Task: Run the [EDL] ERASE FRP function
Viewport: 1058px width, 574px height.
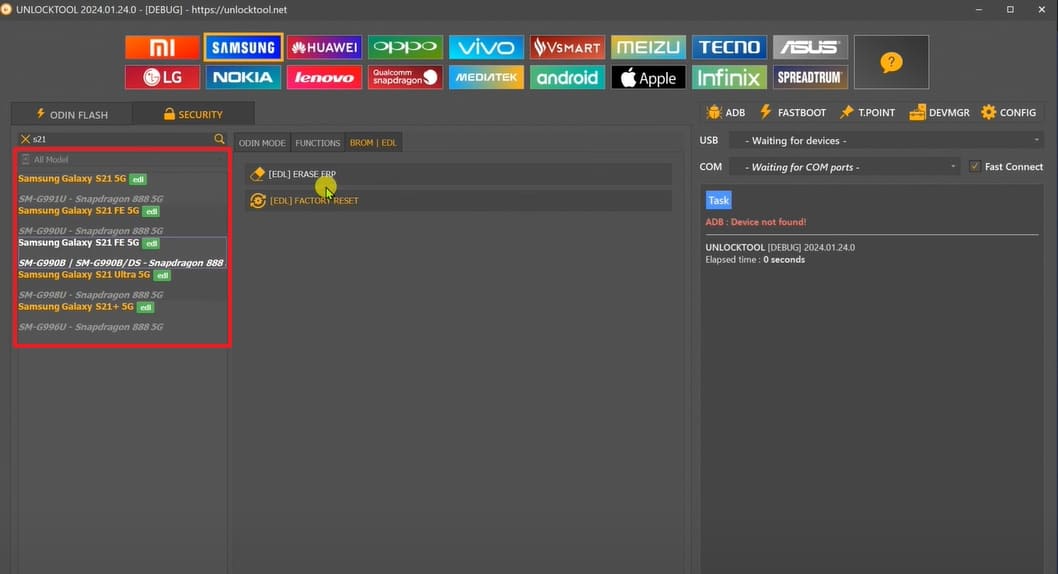Action: pos(458,174)
